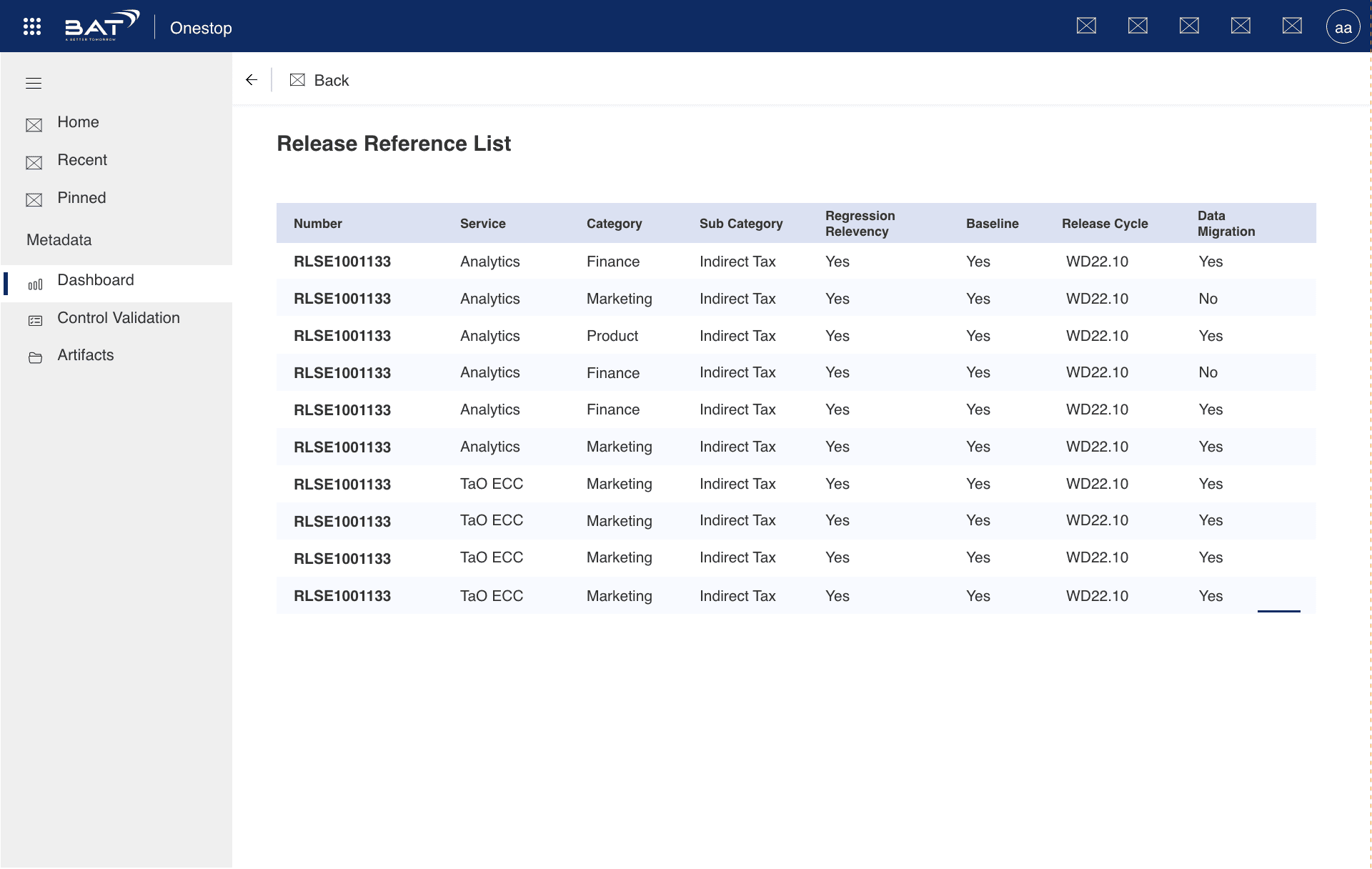Click the left arrow back icon
Viewport: 1372px width, 869px height.
coord(252,80)
